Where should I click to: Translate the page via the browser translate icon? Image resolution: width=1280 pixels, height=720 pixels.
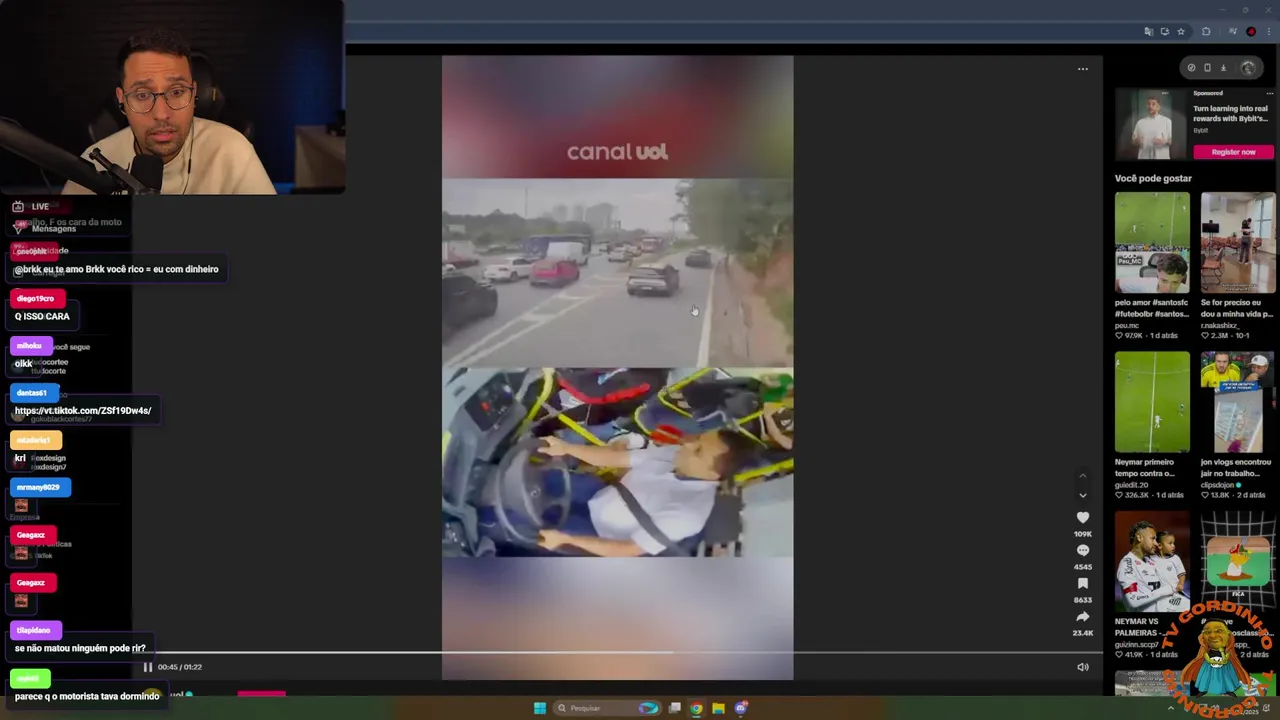click(1148, 32)
